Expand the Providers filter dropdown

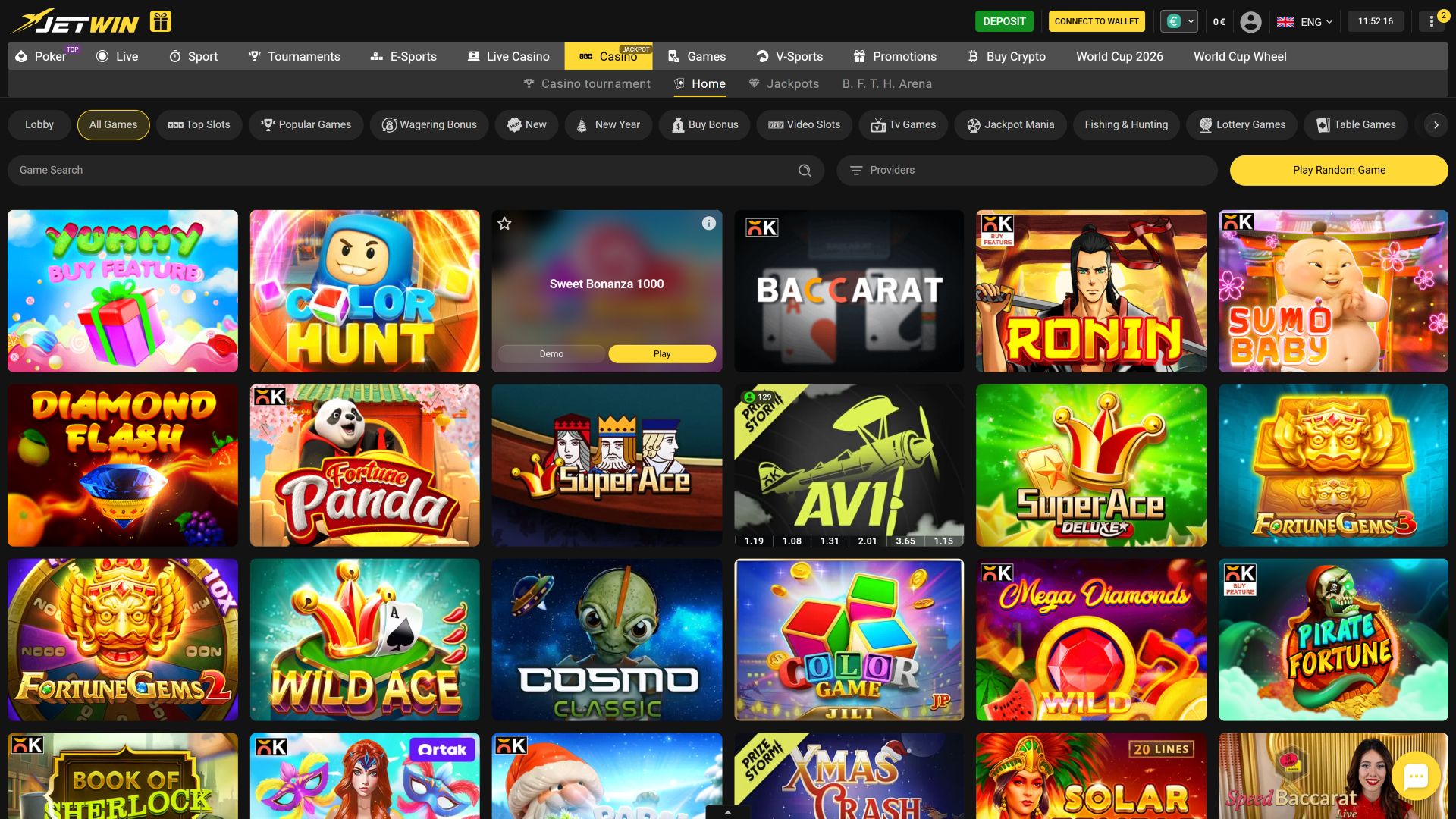tap(1027, 171)
